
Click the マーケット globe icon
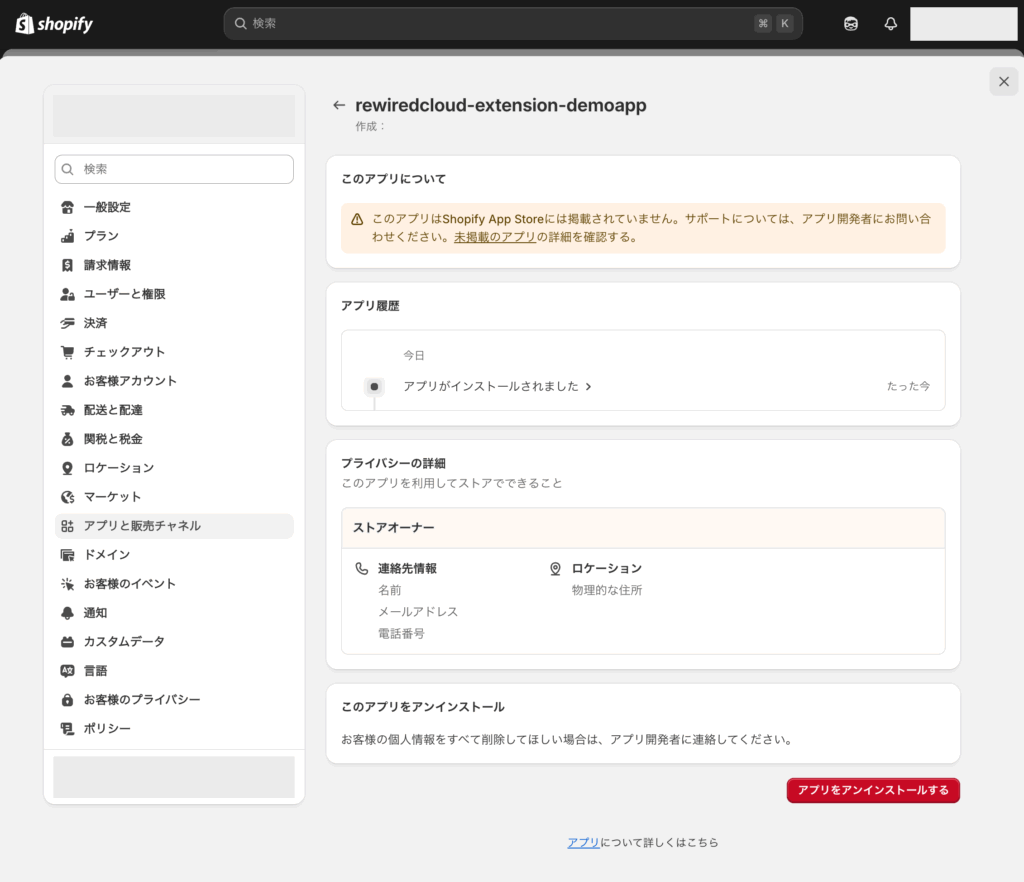tap(67, 497)
